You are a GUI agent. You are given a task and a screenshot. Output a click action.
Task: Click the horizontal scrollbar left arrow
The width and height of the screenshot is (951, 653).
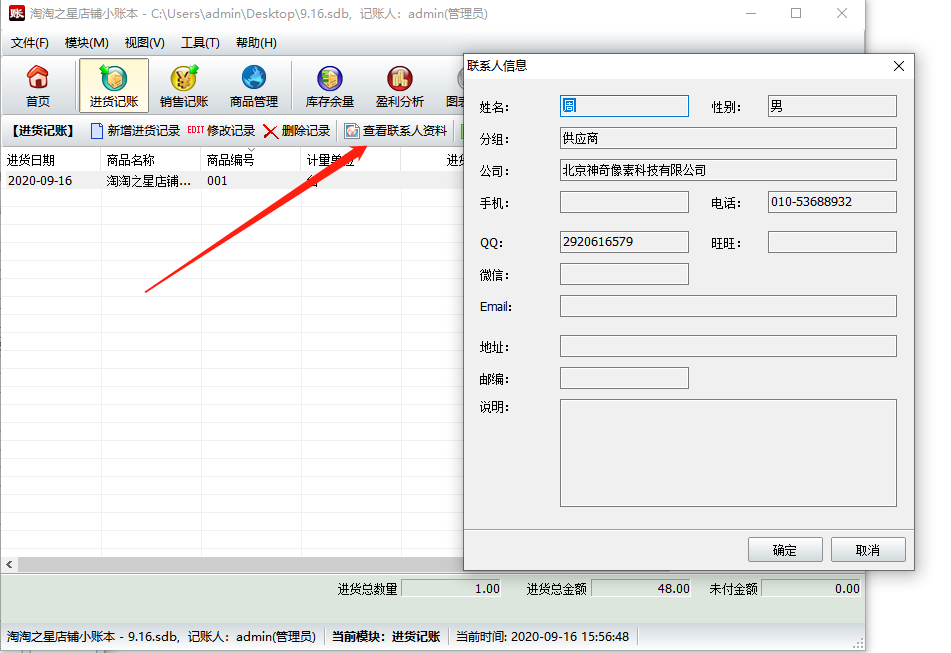click(9, 564)
